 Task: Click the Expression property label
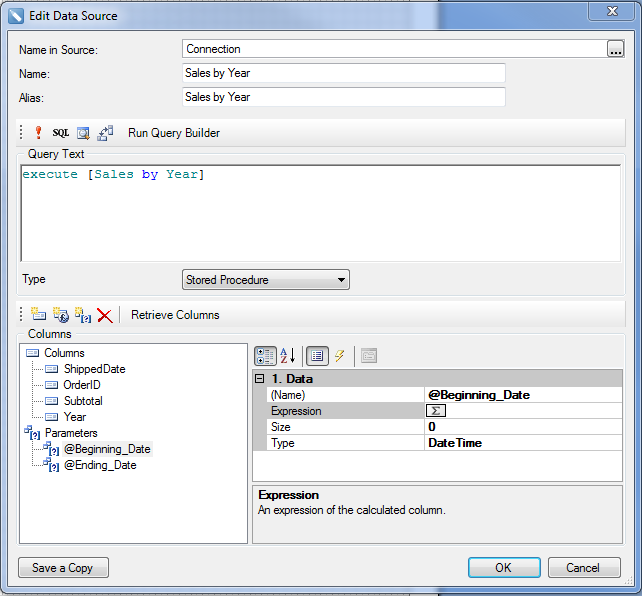[x=296, y=411]
